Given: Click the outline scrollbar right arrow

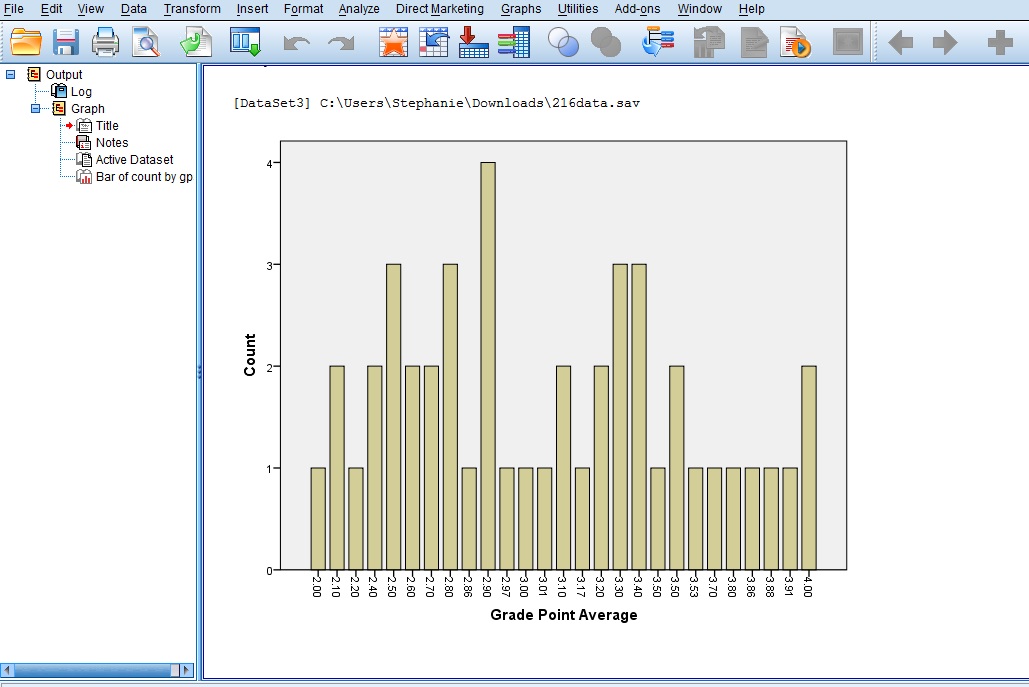Looking at the screenshot, I should click(x=187, y=670).
